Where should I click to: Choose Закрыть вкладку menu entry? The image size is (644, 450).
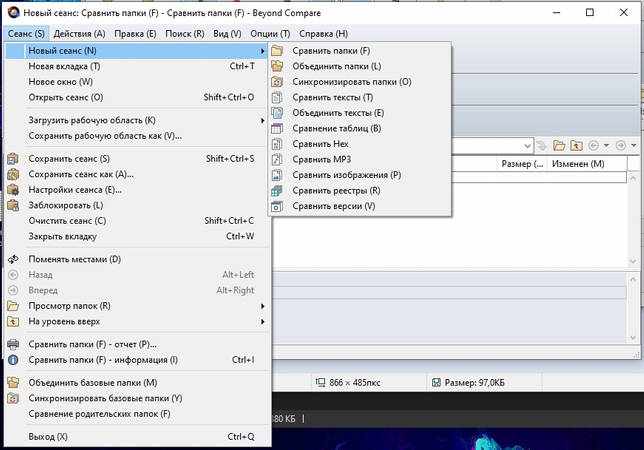138,236
